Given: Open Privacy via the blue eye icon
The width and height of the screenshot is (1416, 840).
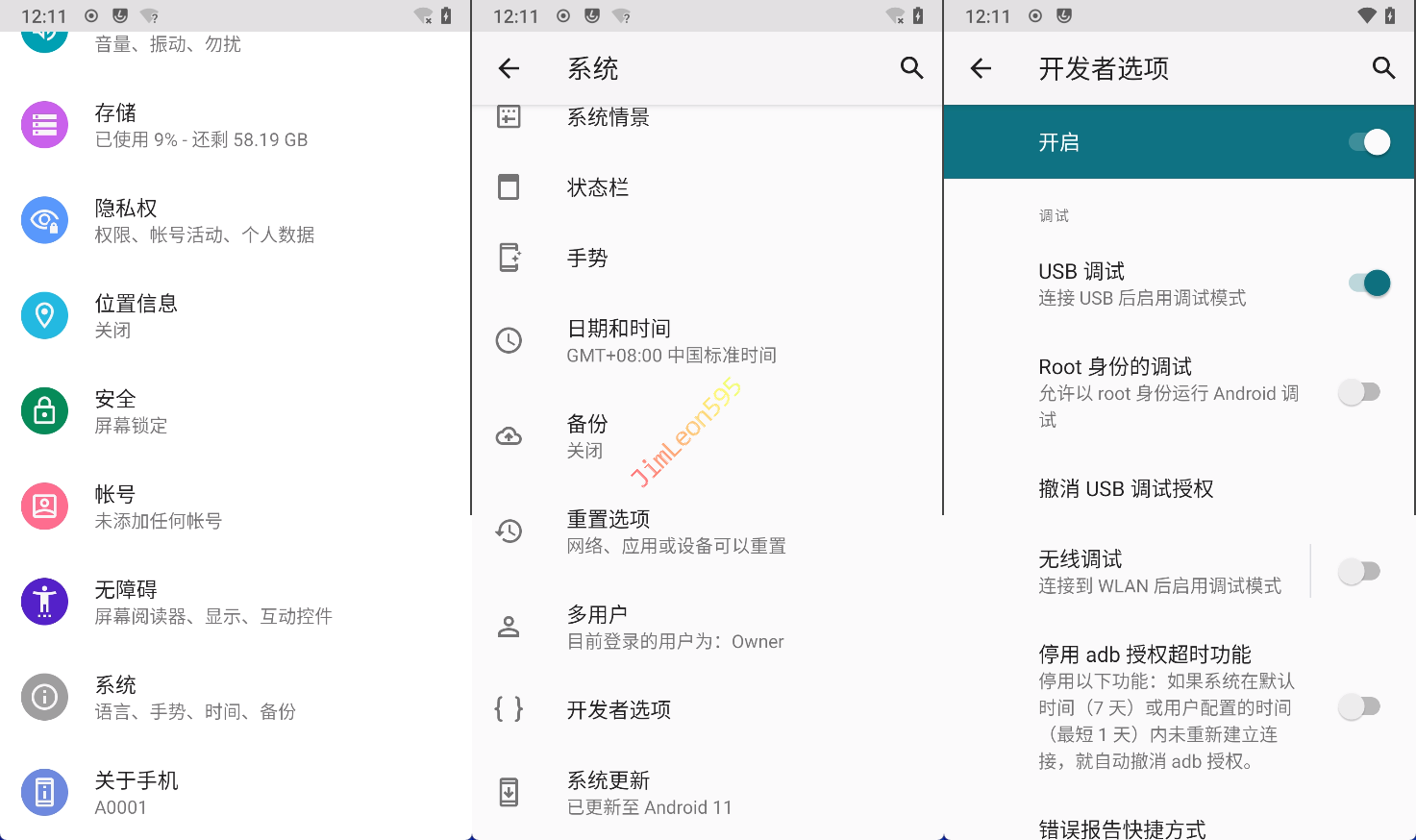Looking at the screenshot, I should [x=44, y=220].
